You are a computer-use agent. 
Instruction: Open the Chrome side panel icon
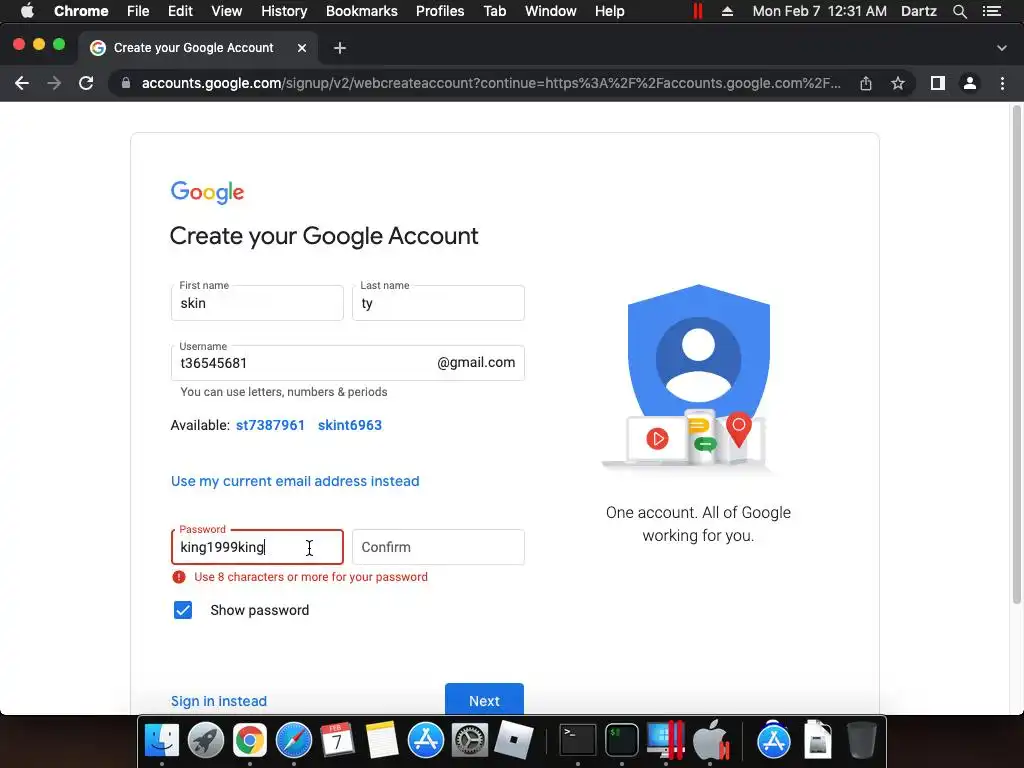[938, 83]
